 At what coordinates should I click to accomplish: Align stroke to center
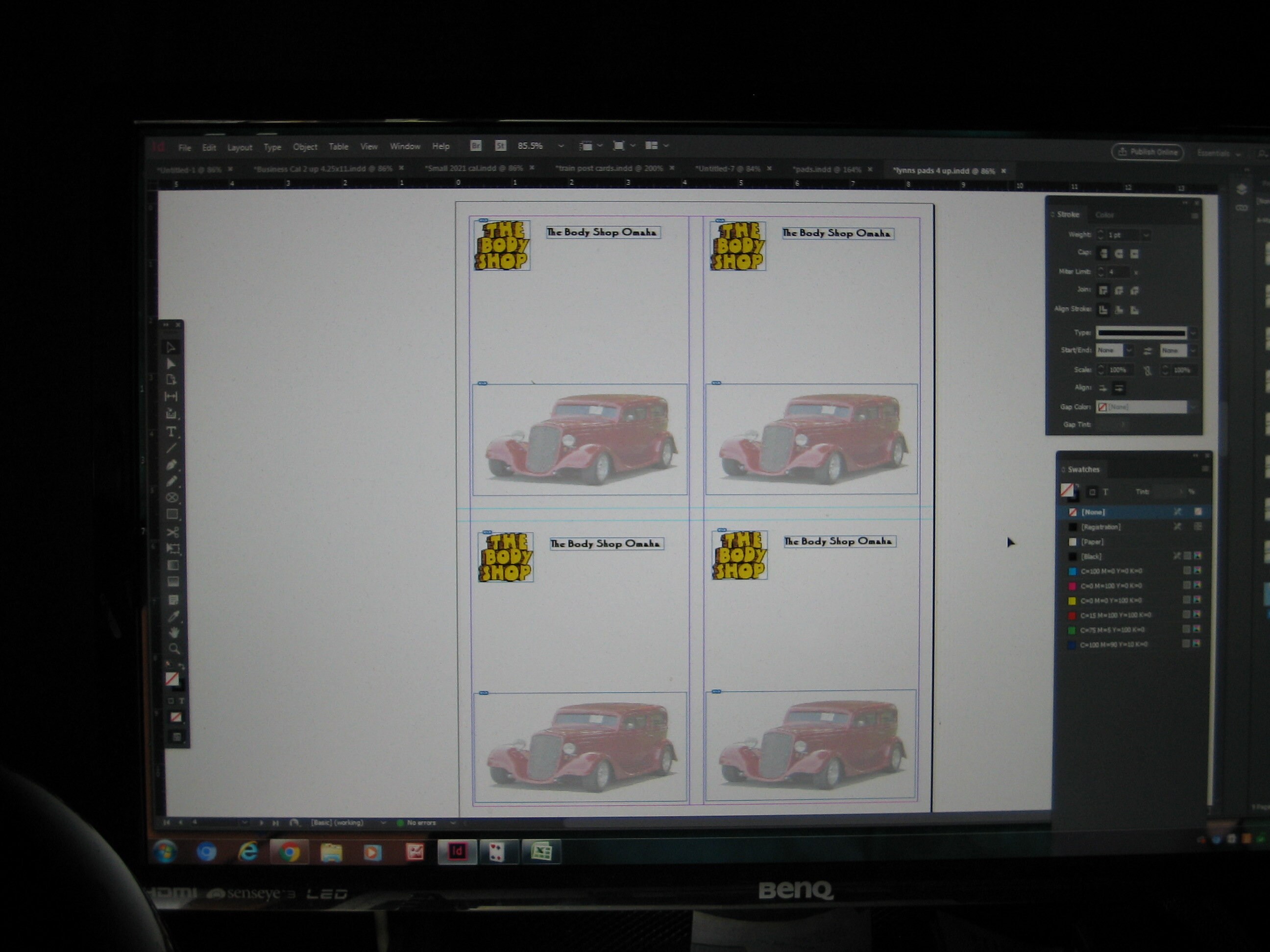(1103, 310)
